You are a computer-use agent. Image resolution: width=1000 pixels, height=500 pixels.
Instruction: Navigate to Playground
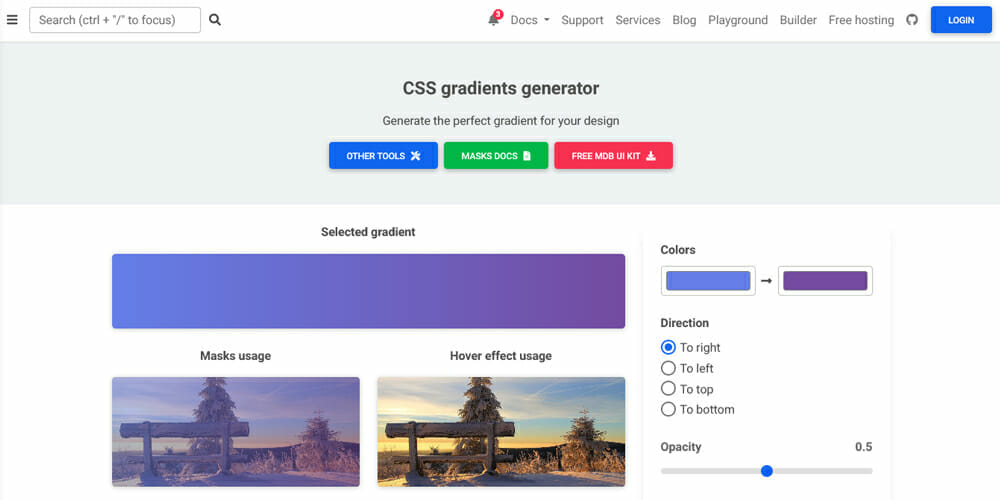tap(738, 20)
